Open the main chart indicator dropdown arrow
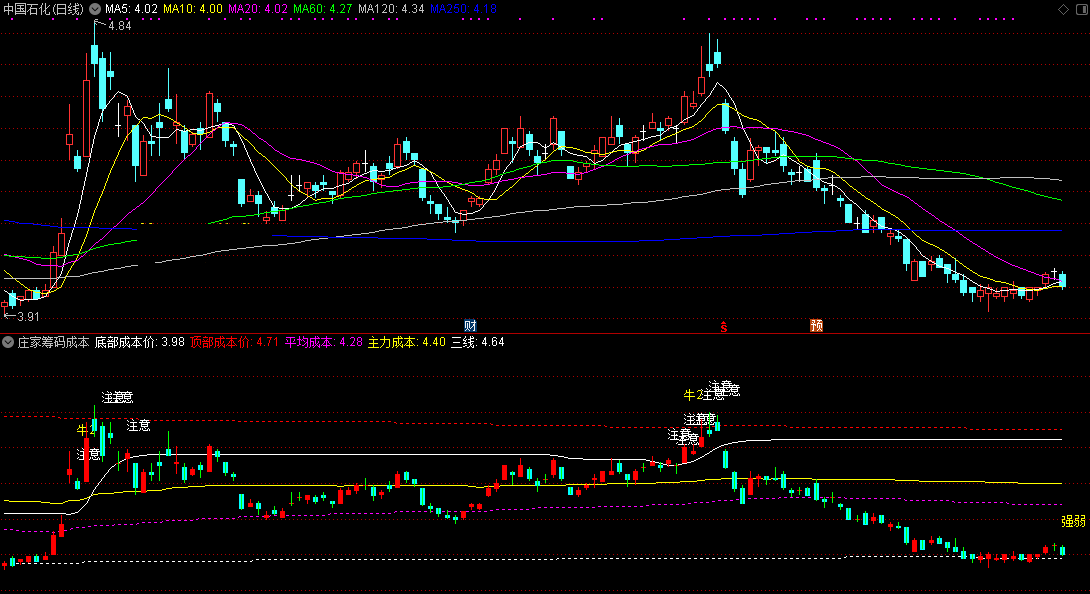The image size is (1090, 594). click(x=95, y=9)
